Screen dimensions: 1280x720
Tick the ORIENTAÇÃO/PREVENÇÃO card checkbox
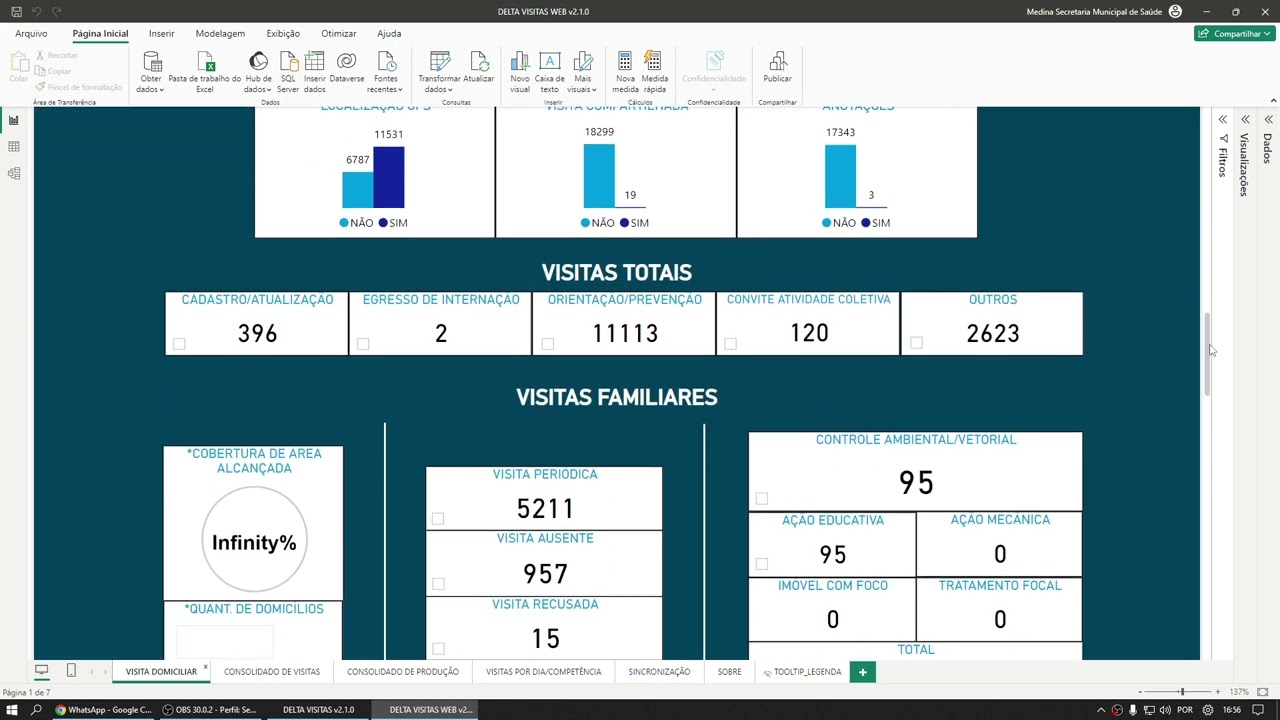(x=547, y=344)
